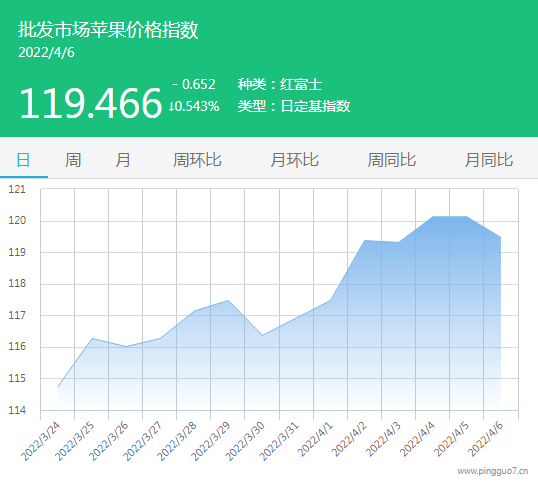Switch to 周环比 tab
This screenshot has height=482, width=538.
[x=197, y=160]
